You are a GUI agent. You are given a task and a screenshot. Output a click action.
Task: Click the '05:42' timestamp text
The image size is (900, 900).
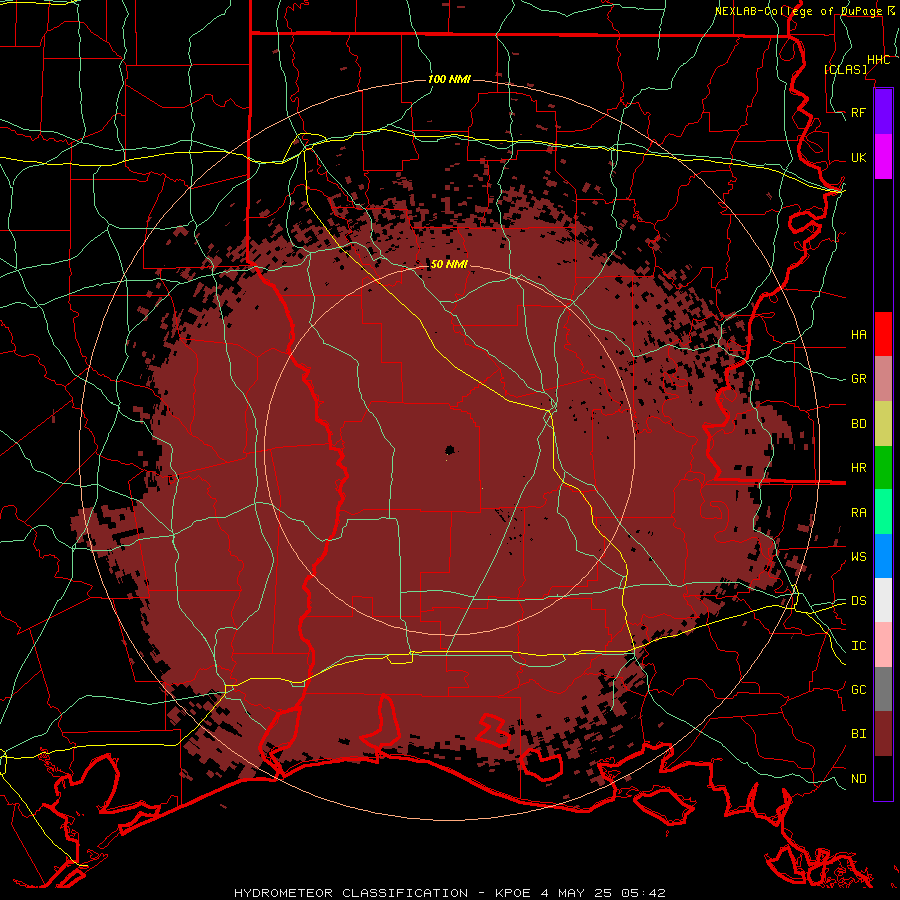643,893
